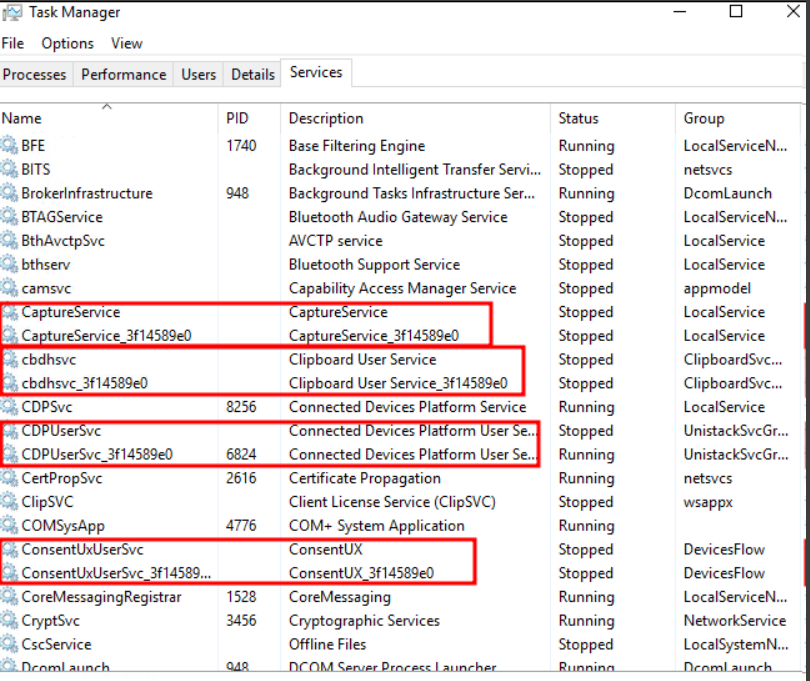
Task: Select the CryptSvc service gear icon
Action: click(x=9, y=621)
